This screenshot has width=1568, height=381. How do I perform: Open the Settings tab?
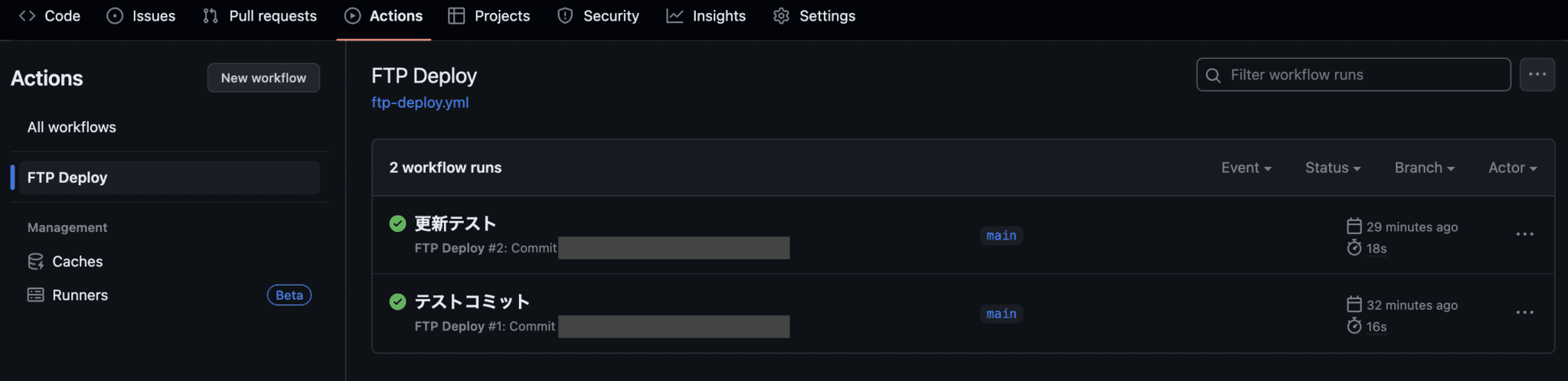pos(815,16)
